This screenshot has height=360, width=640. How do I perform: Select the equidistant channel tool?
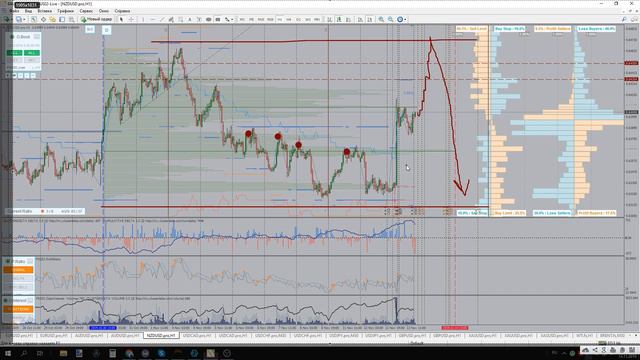[x=171, y=19]
